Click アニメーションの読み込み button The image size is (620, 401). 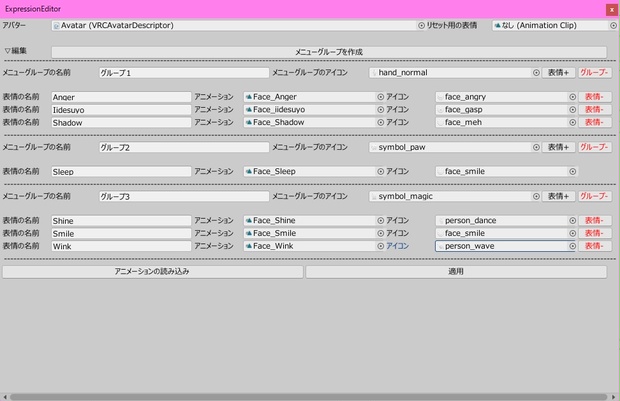click(x=153, y=272)
